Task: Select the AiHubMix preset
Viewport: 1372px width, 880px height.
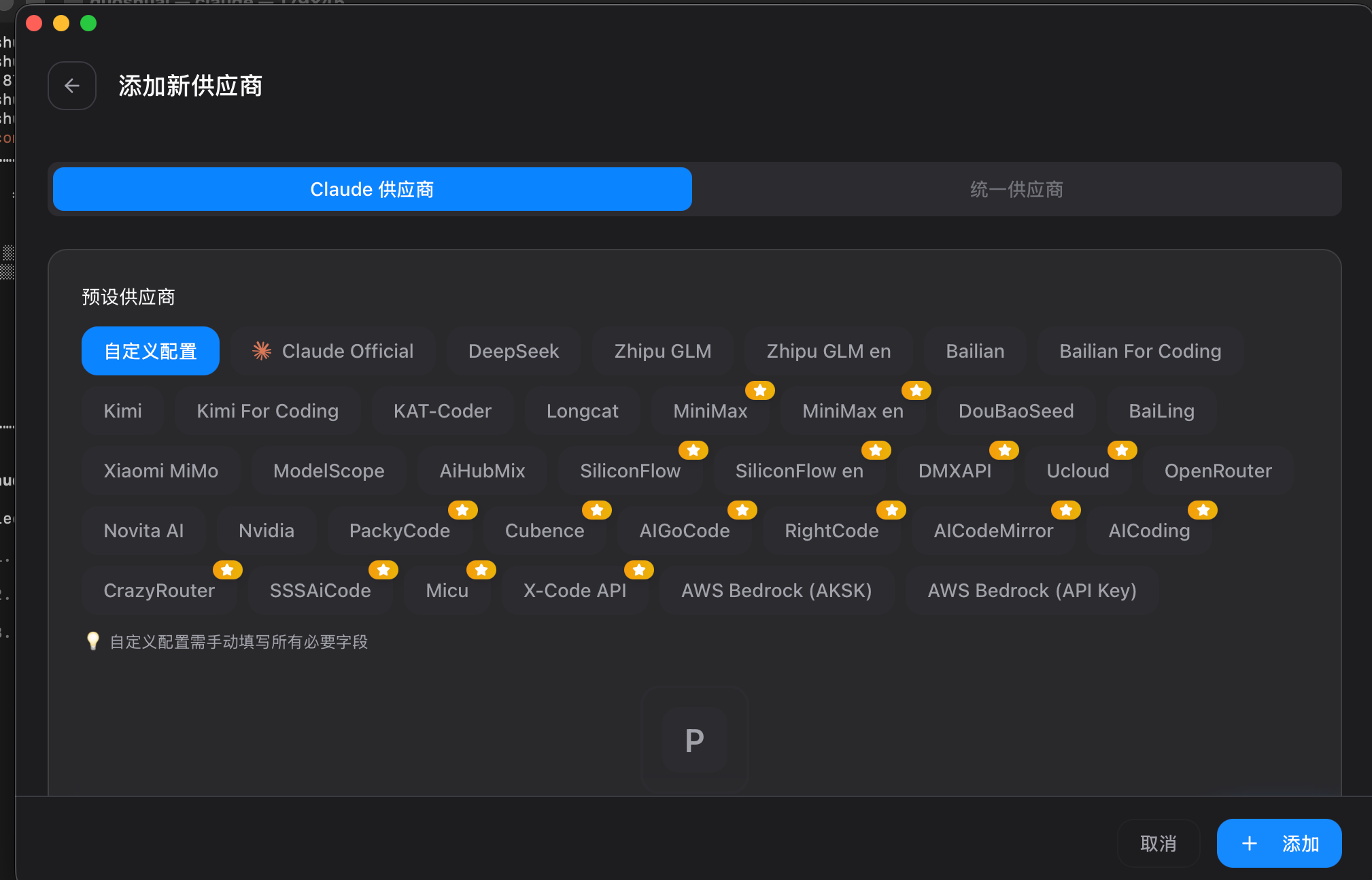Action: point(482,471)
